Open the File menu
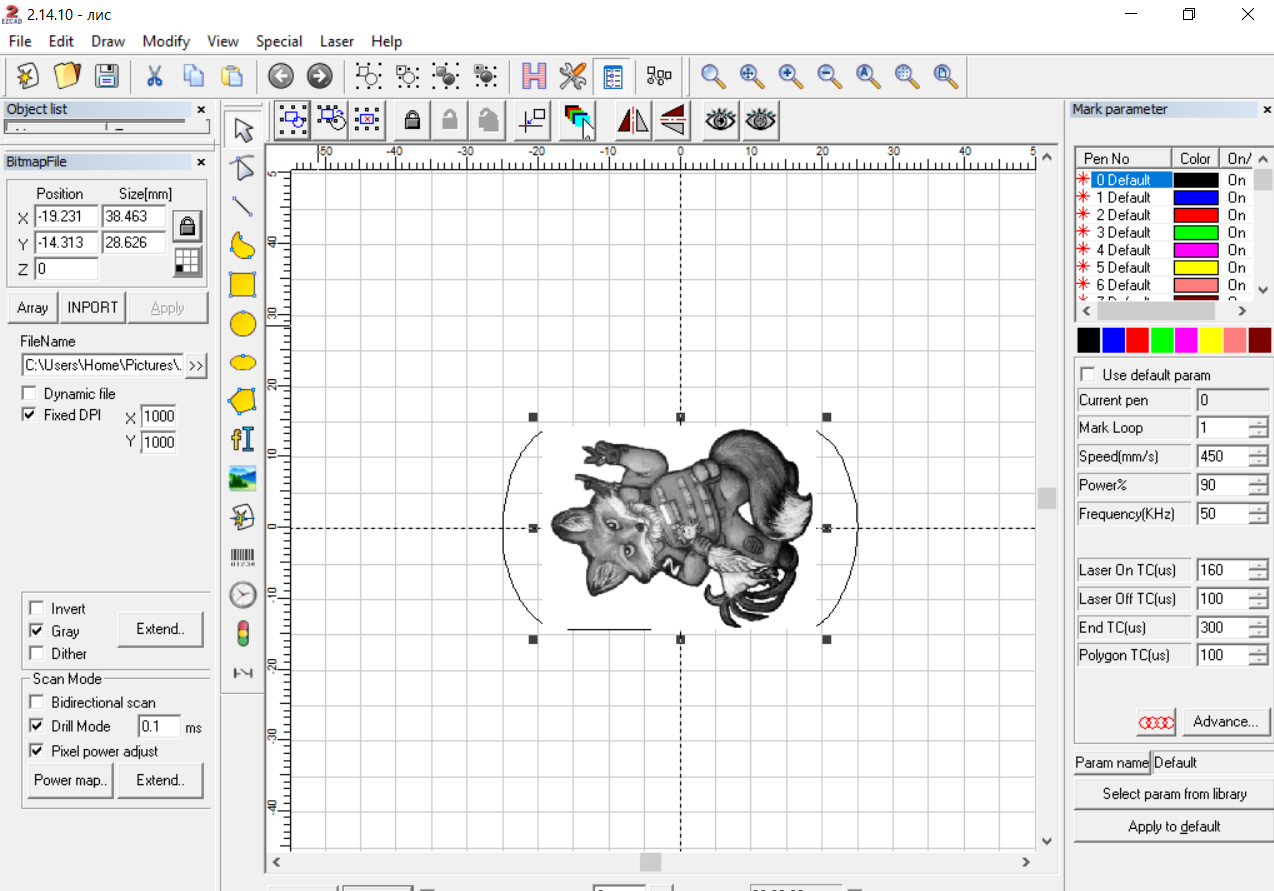 click(x=20, y=41)
